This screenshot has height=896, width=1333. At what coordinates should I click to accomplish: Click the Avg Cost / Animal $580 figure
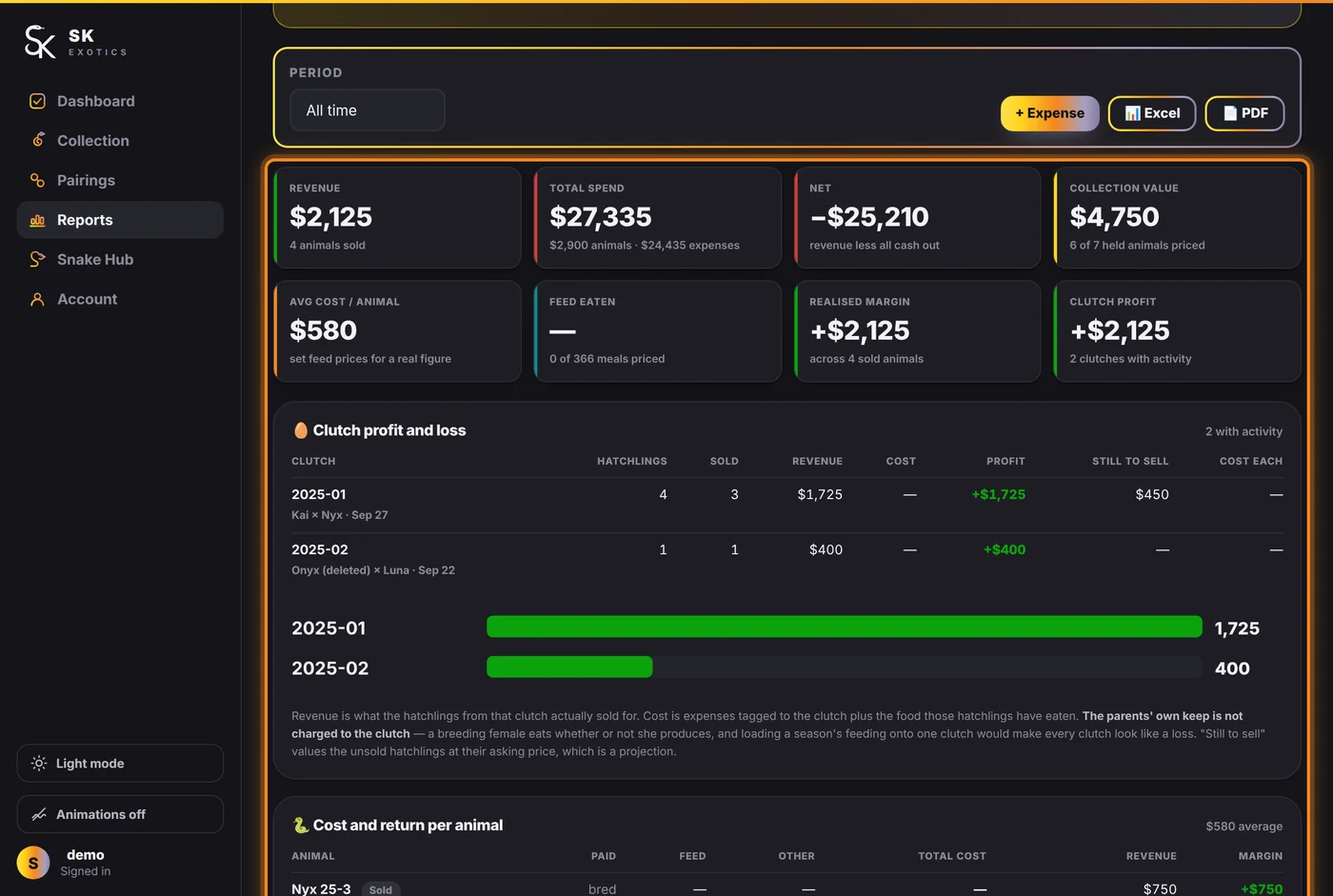(323, 330)
